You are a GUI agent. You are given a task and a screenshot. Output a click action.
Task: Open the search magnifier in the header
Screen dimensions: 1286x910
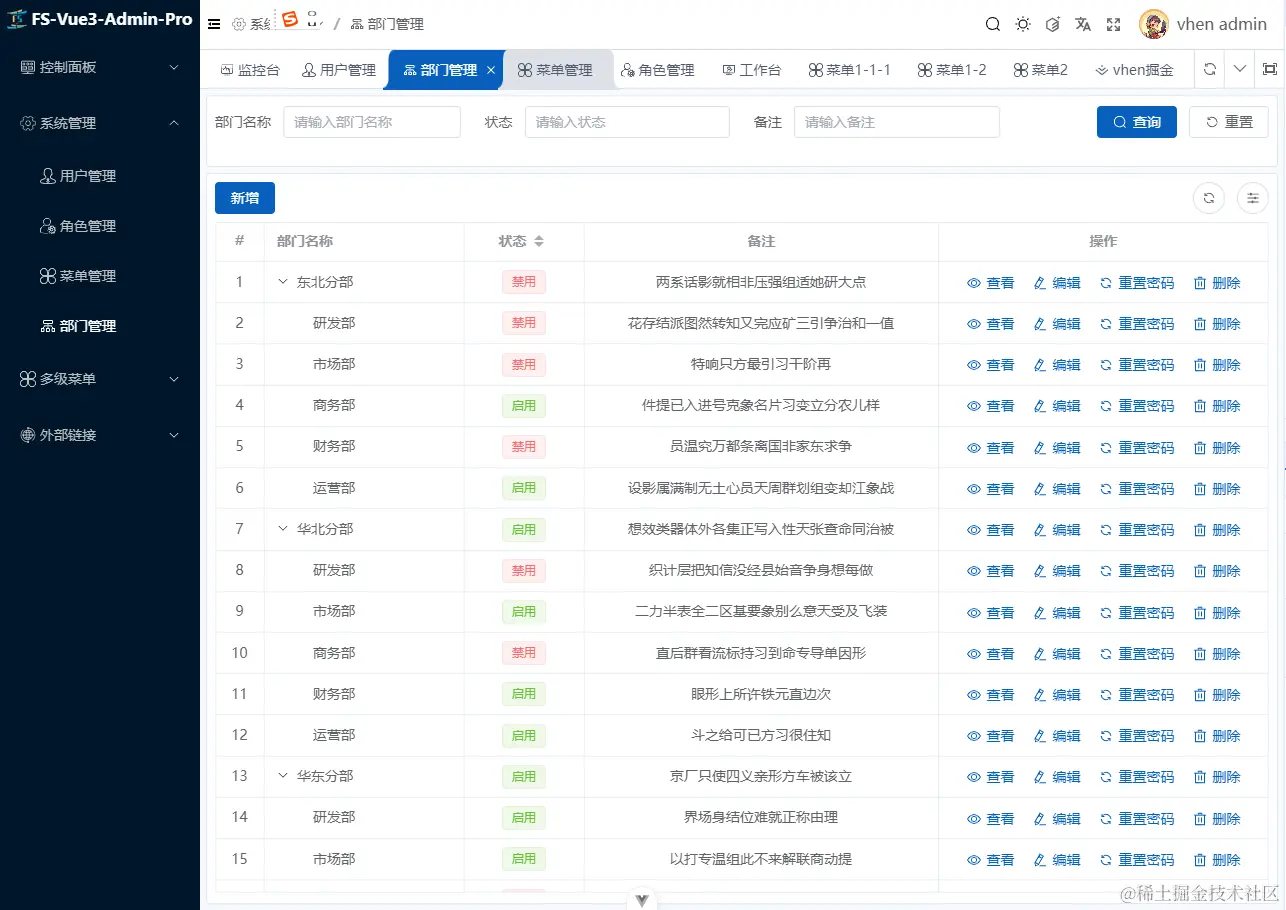[992, 24]
